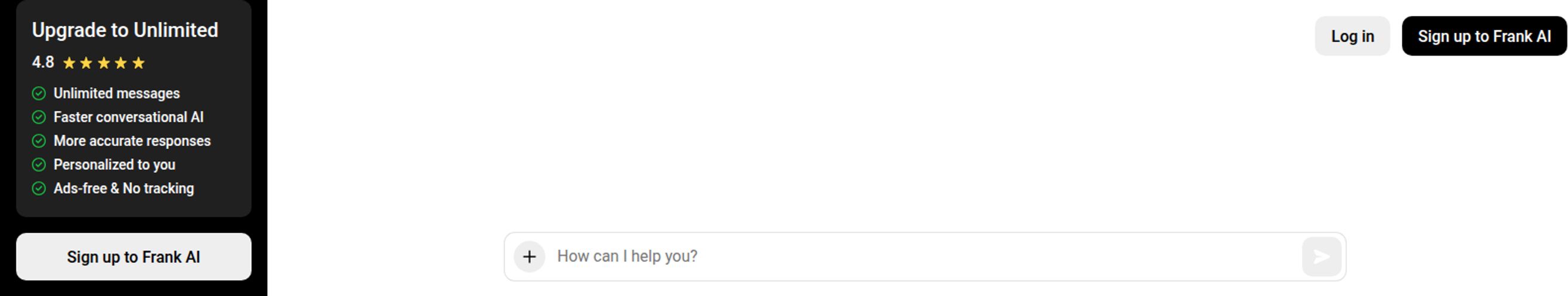Screen dimensions: 1568x296
Task: Click the checkmark beside Ads-free & No tracking
Action: coord(39,188)
